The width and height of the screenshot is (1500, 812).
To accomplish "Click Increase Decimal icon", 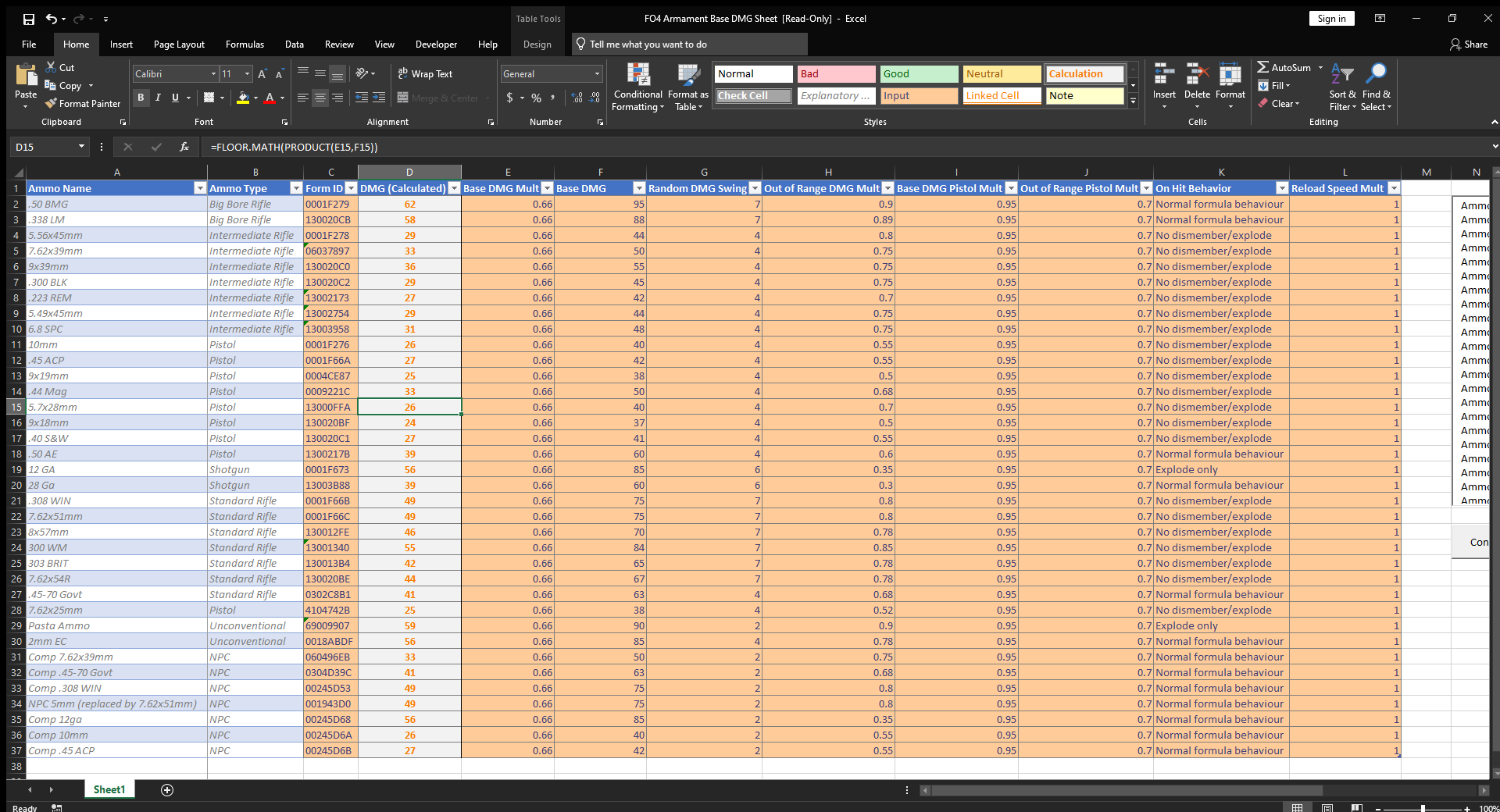I will pyautogui.click(x=577, y=98).
